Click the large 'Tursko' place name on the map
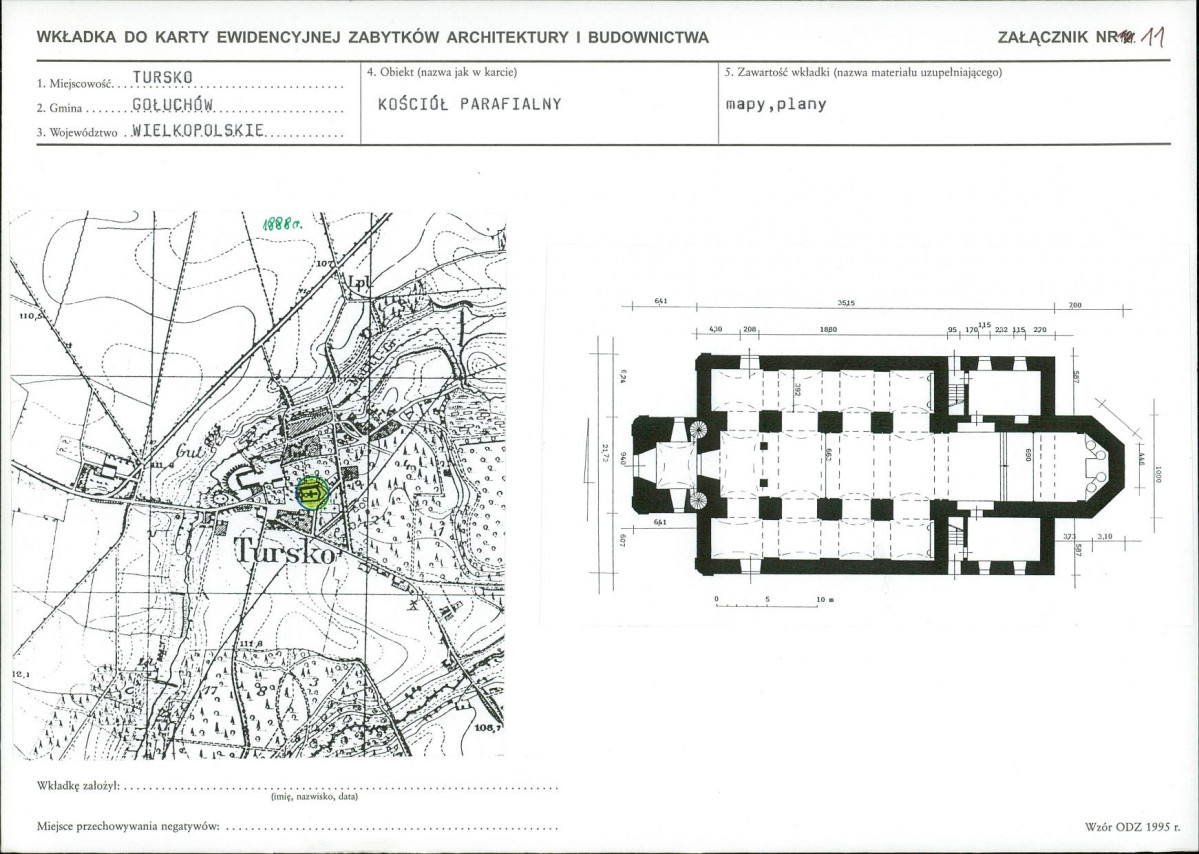1199x854 pixels. pyautogui.click(x=285, y=550)
